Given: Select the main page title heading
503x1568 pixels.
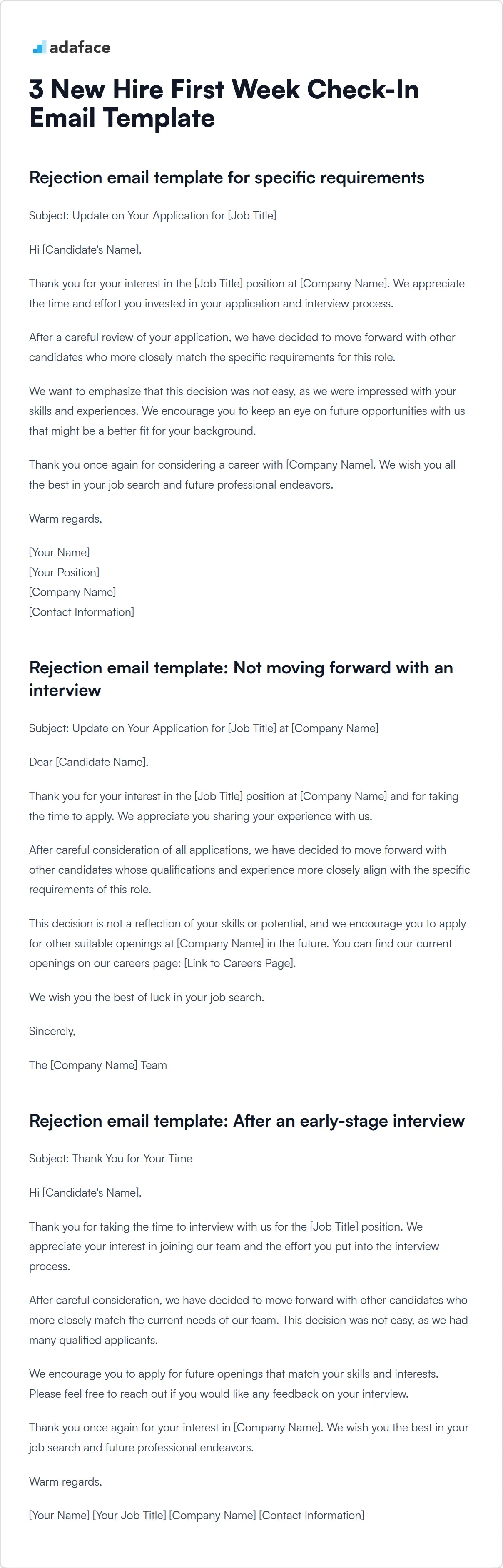Looking at the screenshot, I should [224, 103].
